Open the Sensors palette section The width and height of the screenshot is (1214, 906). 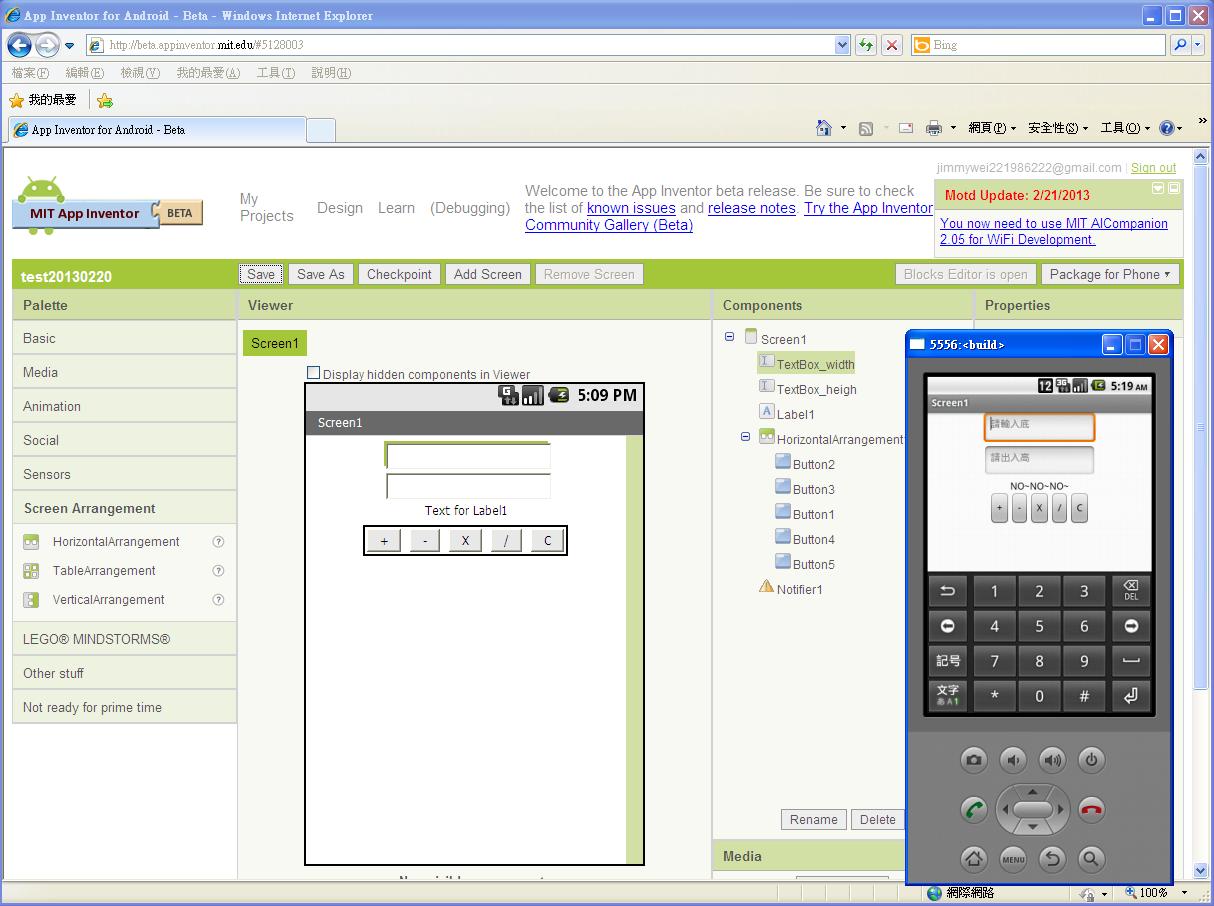[x=124, y=474]
